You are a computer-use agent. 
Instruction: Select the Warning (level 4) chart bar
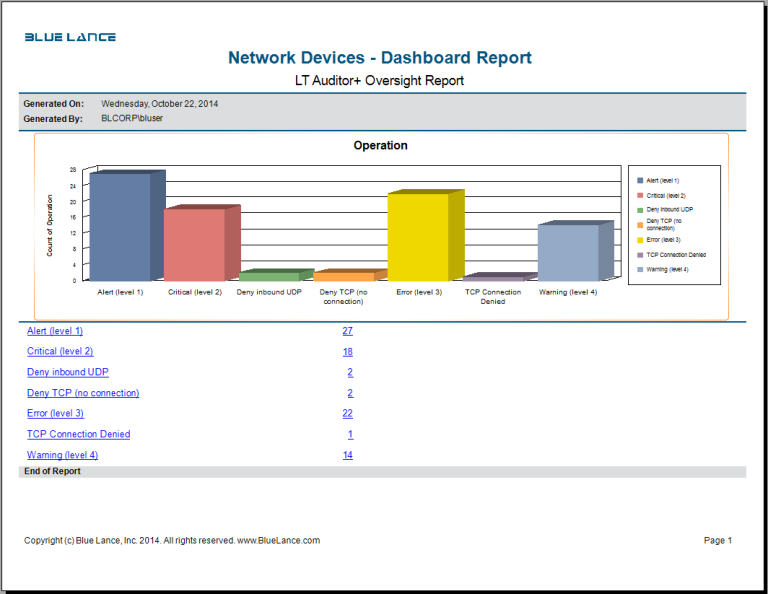(x=568, y=252)
